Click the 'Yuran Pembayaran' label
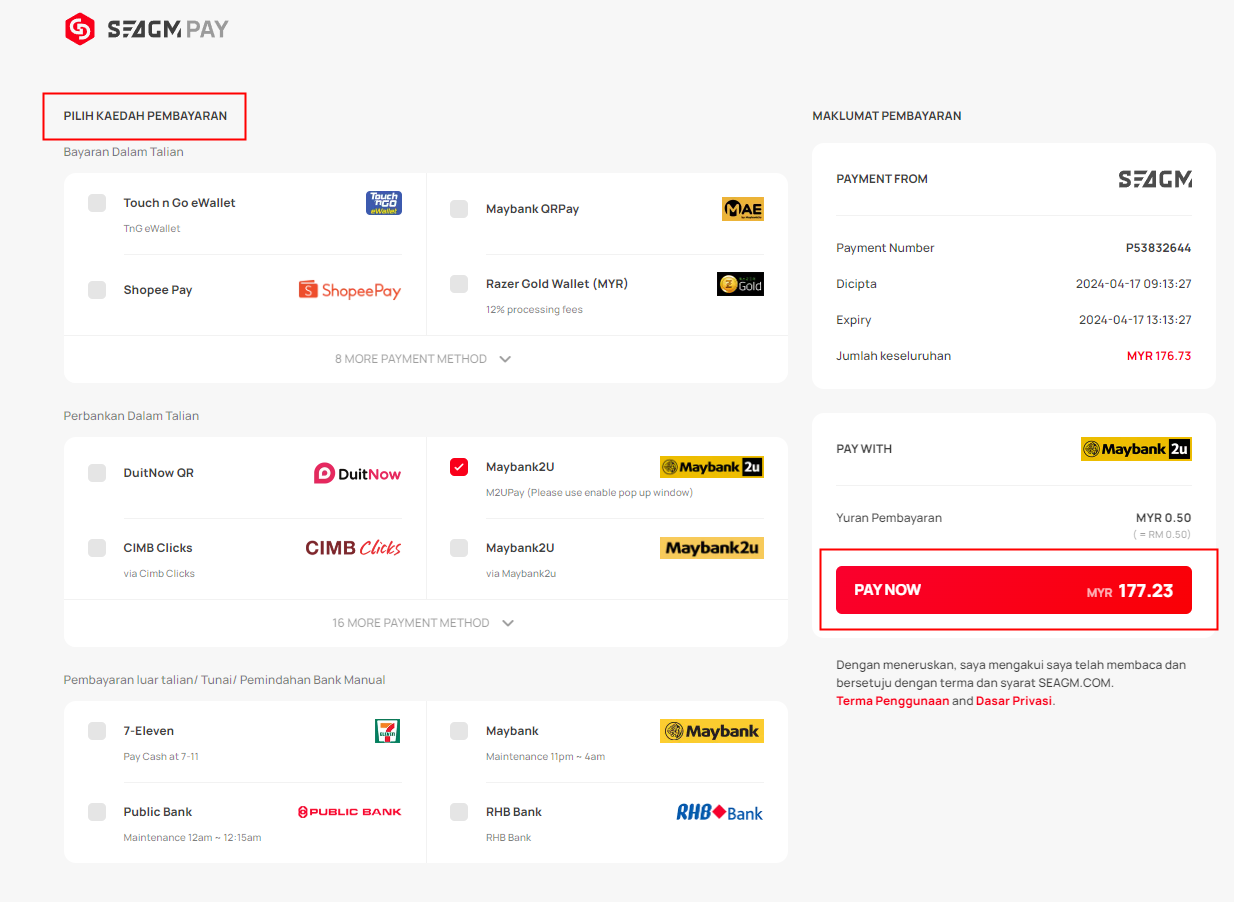The image size is (1234, 902). pos(889,518)
